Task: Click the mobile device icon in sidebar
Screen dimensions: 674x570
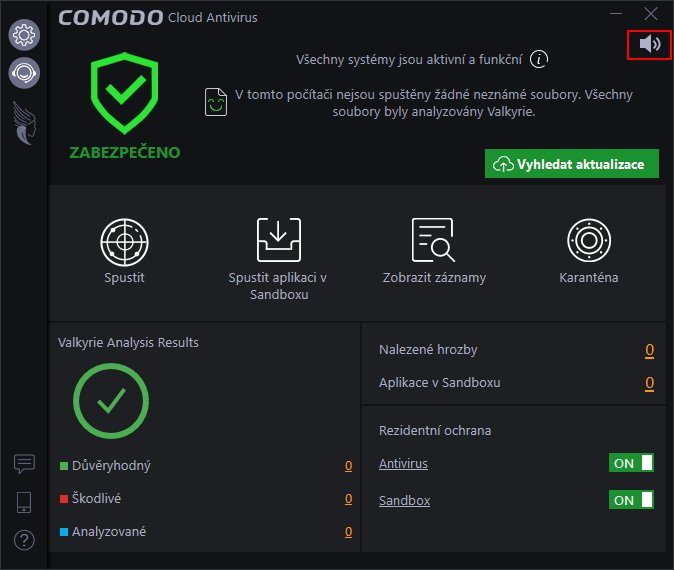Action: coord(24,502)
